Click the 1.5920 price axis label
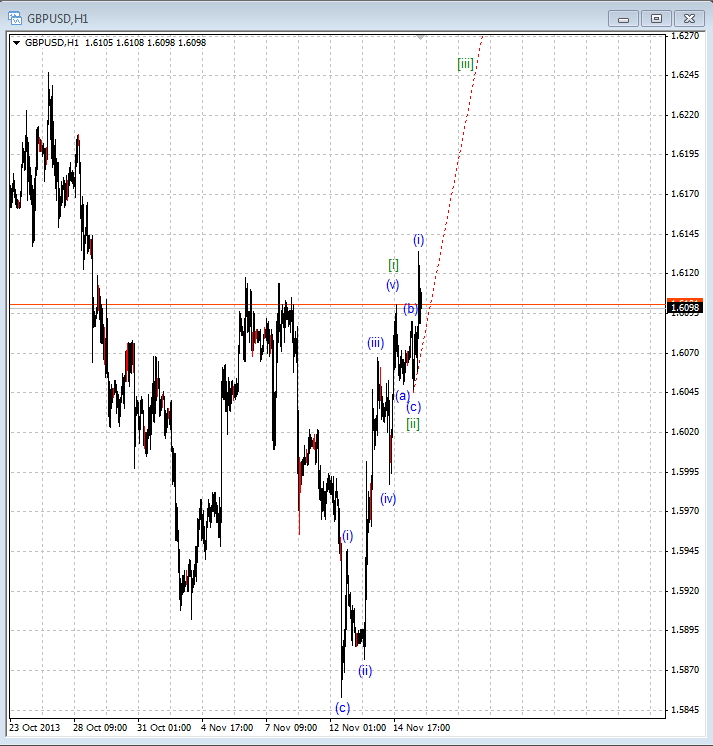Screen dimensions: 713x746 pyautogui.click(x=685, y=590)
